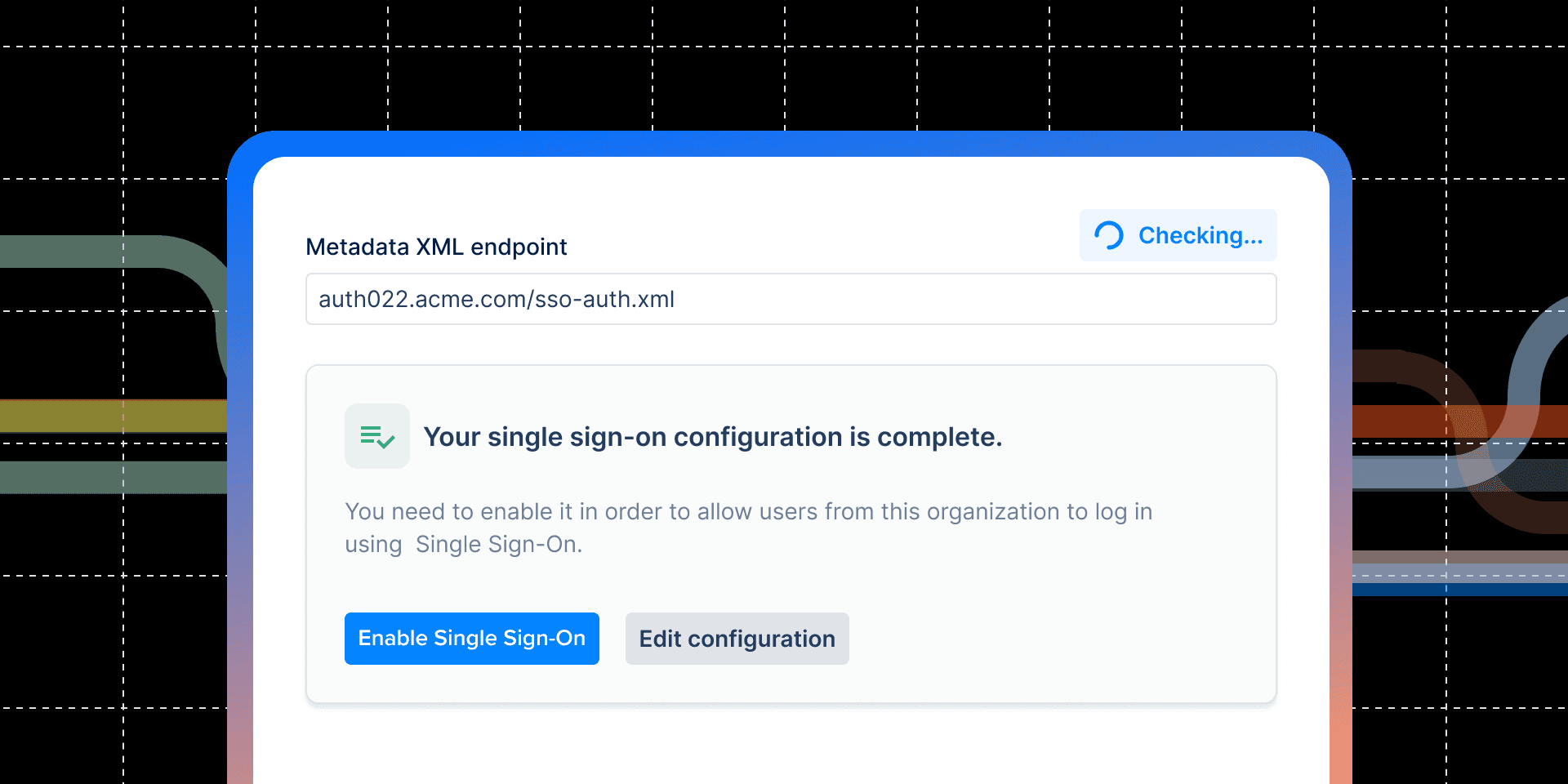This screenshot has height=784, width=1568.
Task: Open Edit configuration
Action: [x=737, y=639]
